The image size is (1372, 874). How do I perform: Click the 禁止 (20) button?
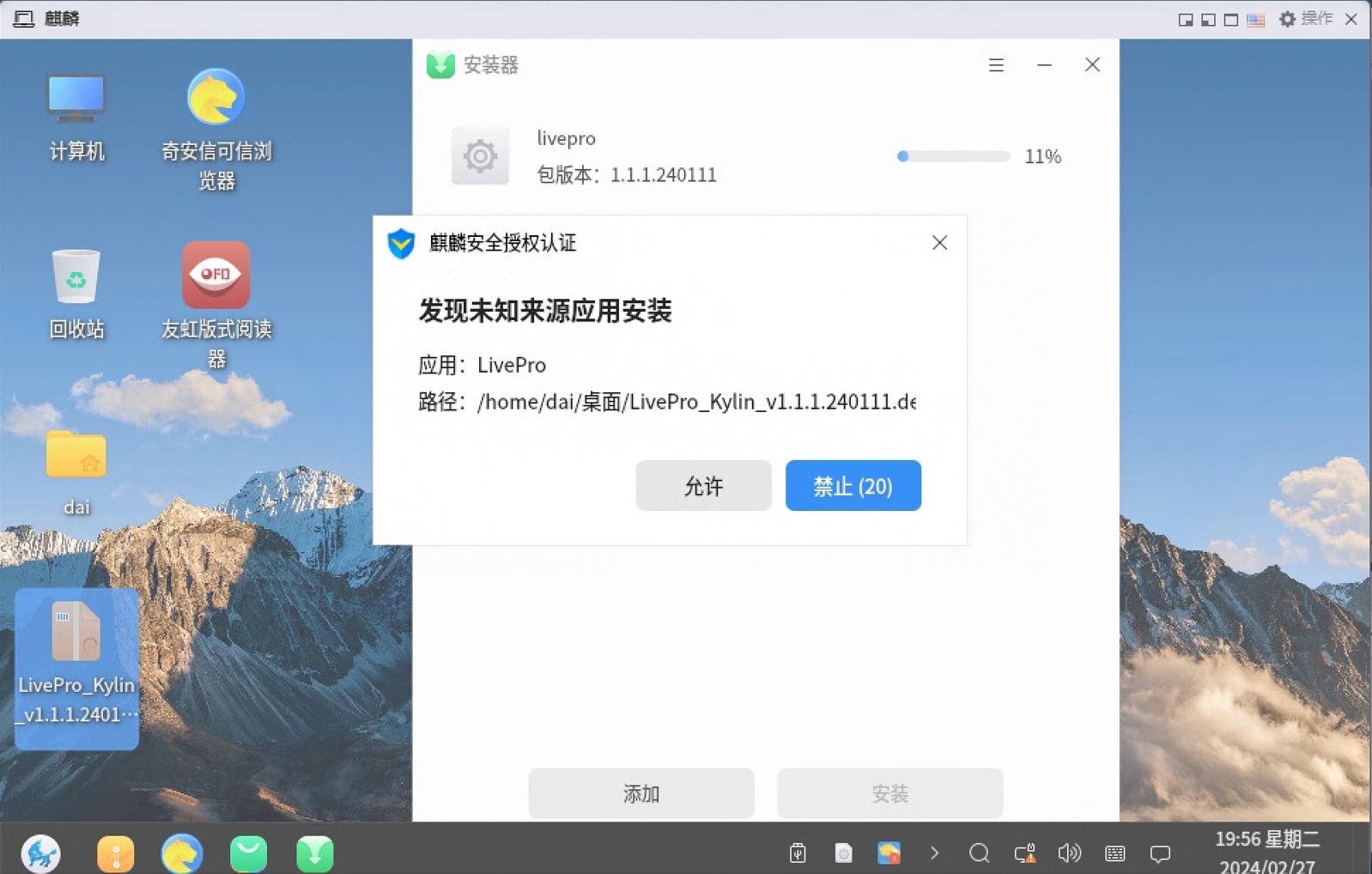pos(853,486)
